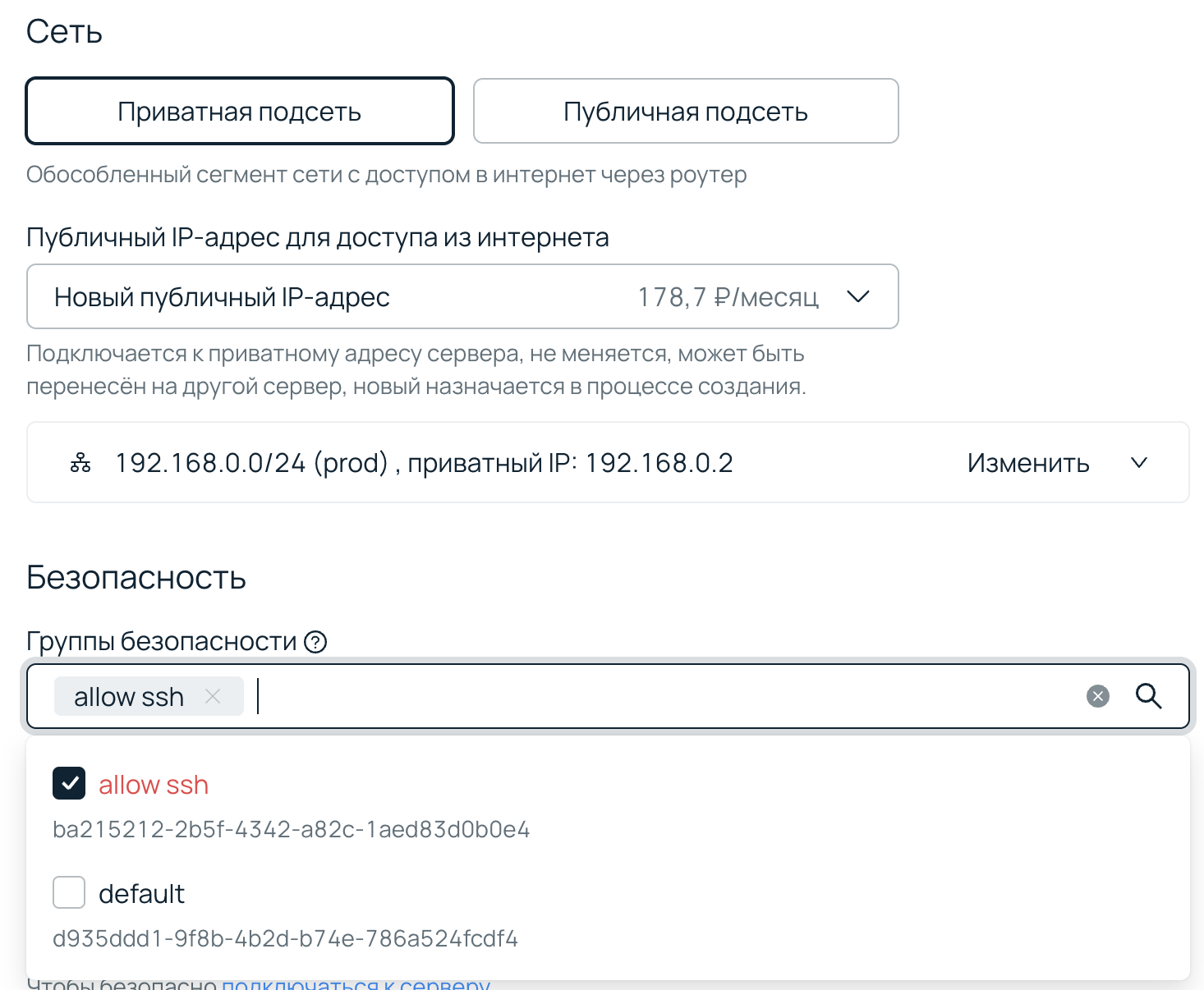Click the Изменить button

(x=1027, y=463)
